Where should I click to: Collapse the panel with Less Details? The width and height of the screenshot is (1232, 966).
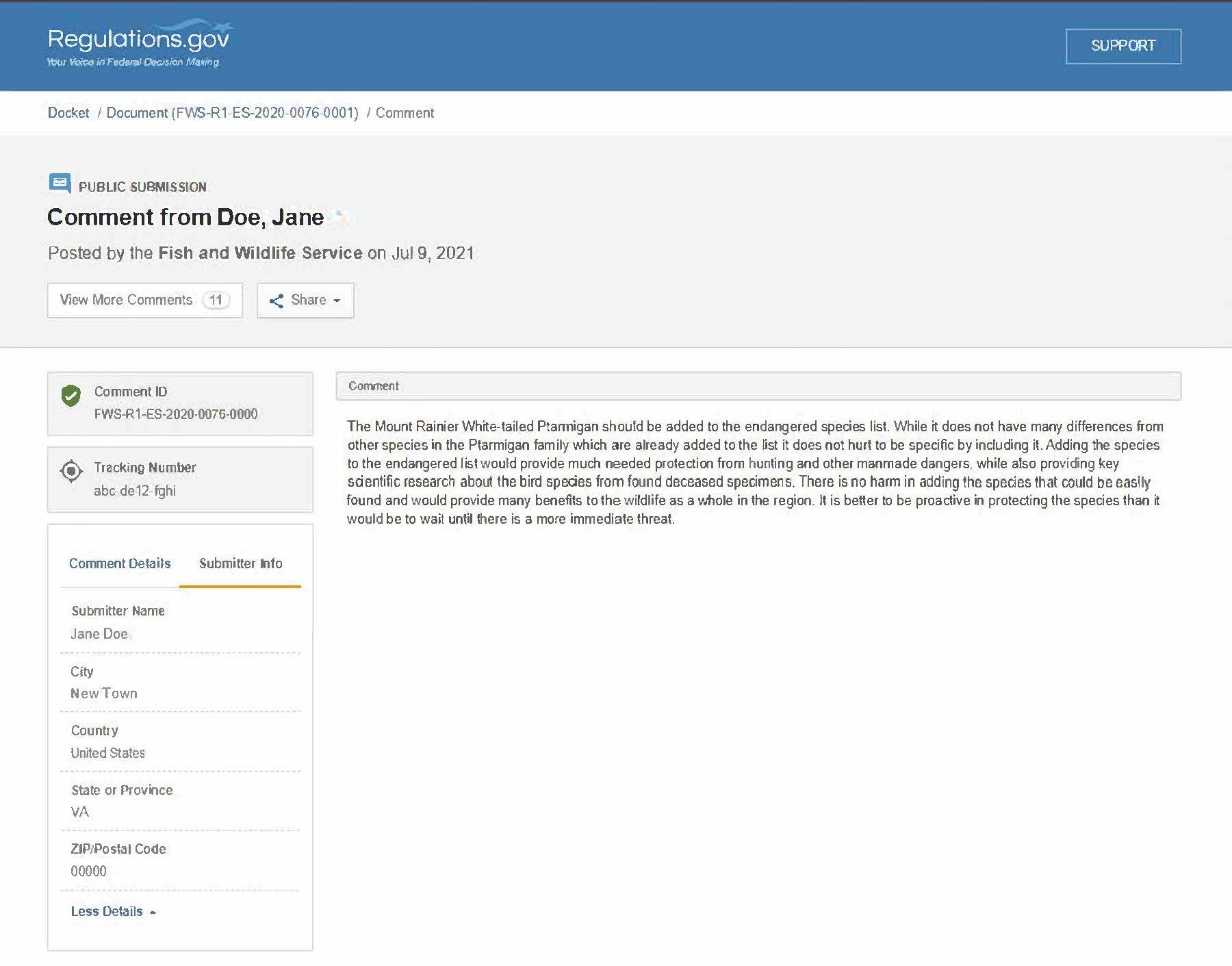tap(113, 911)
